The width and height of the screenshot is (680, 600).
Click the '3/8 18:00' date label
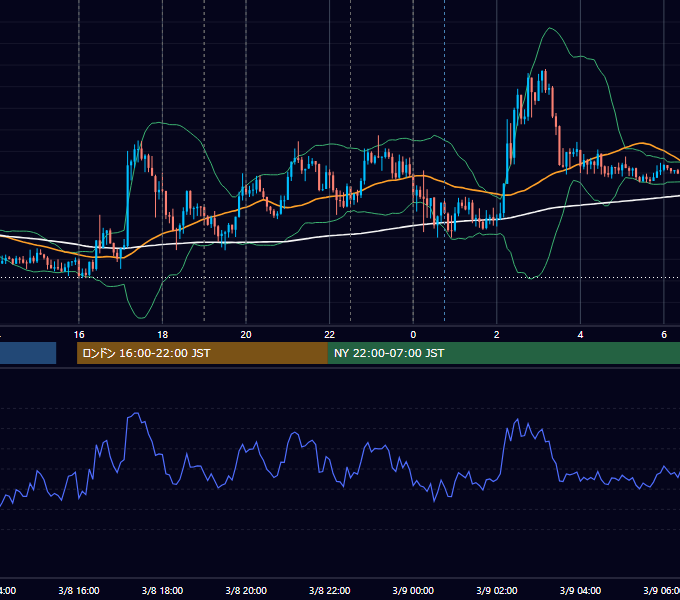coord(163,591)
